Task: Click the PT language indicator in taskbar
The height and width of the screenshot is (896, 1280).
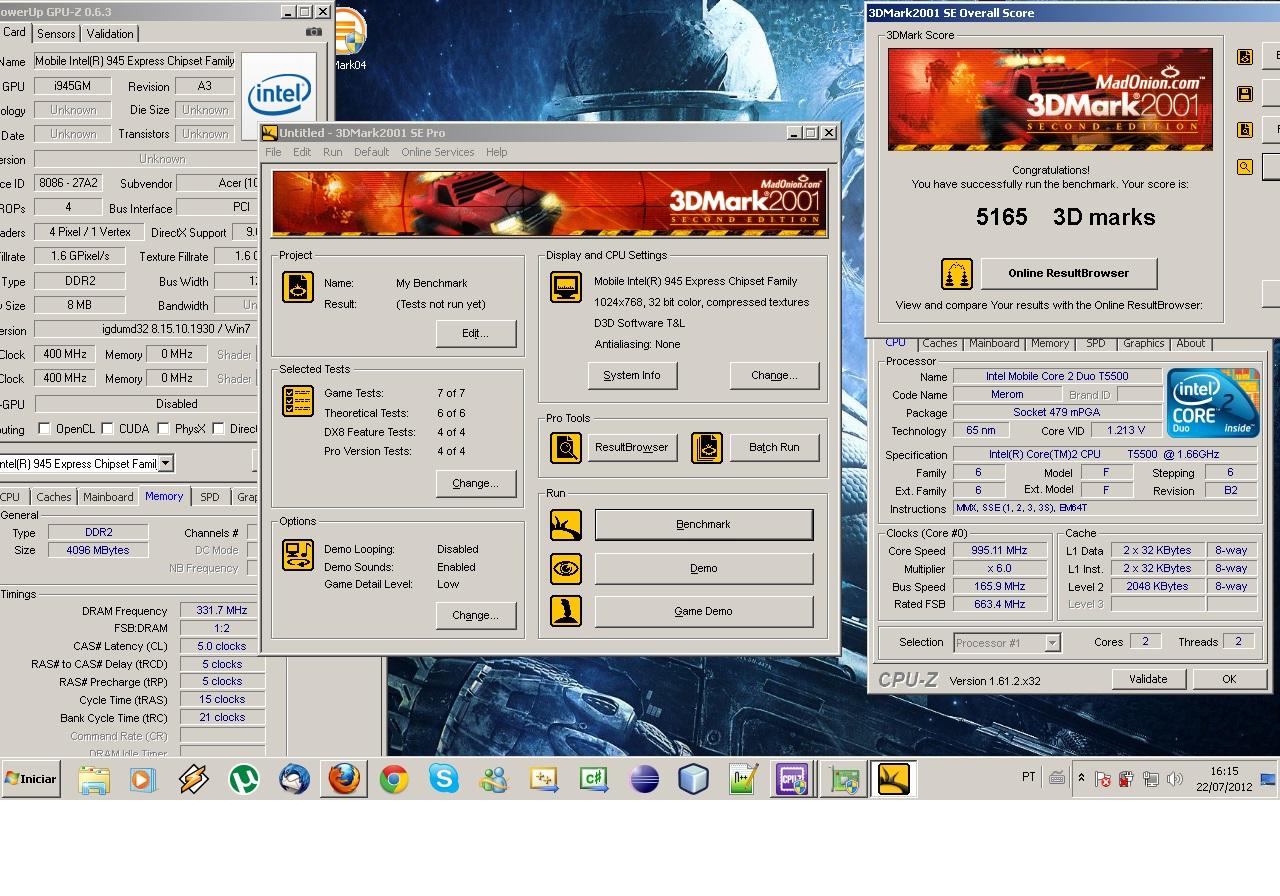Action: point(1029,777)
